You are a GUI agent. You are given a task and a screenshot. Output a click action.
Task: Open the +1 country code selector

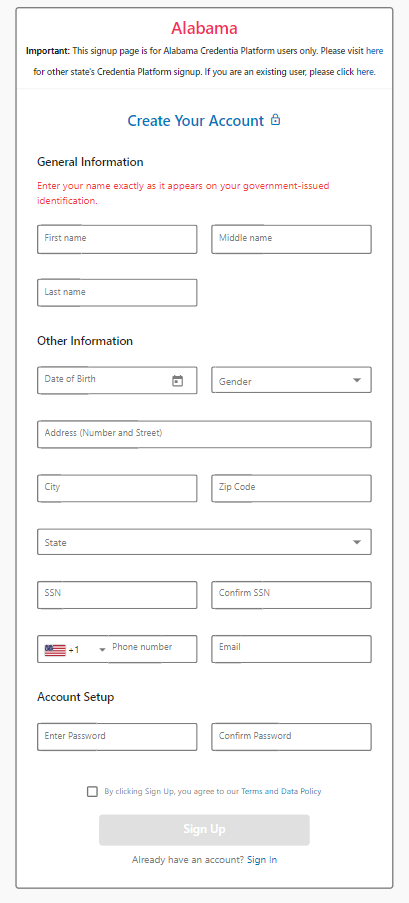(73, 649)
